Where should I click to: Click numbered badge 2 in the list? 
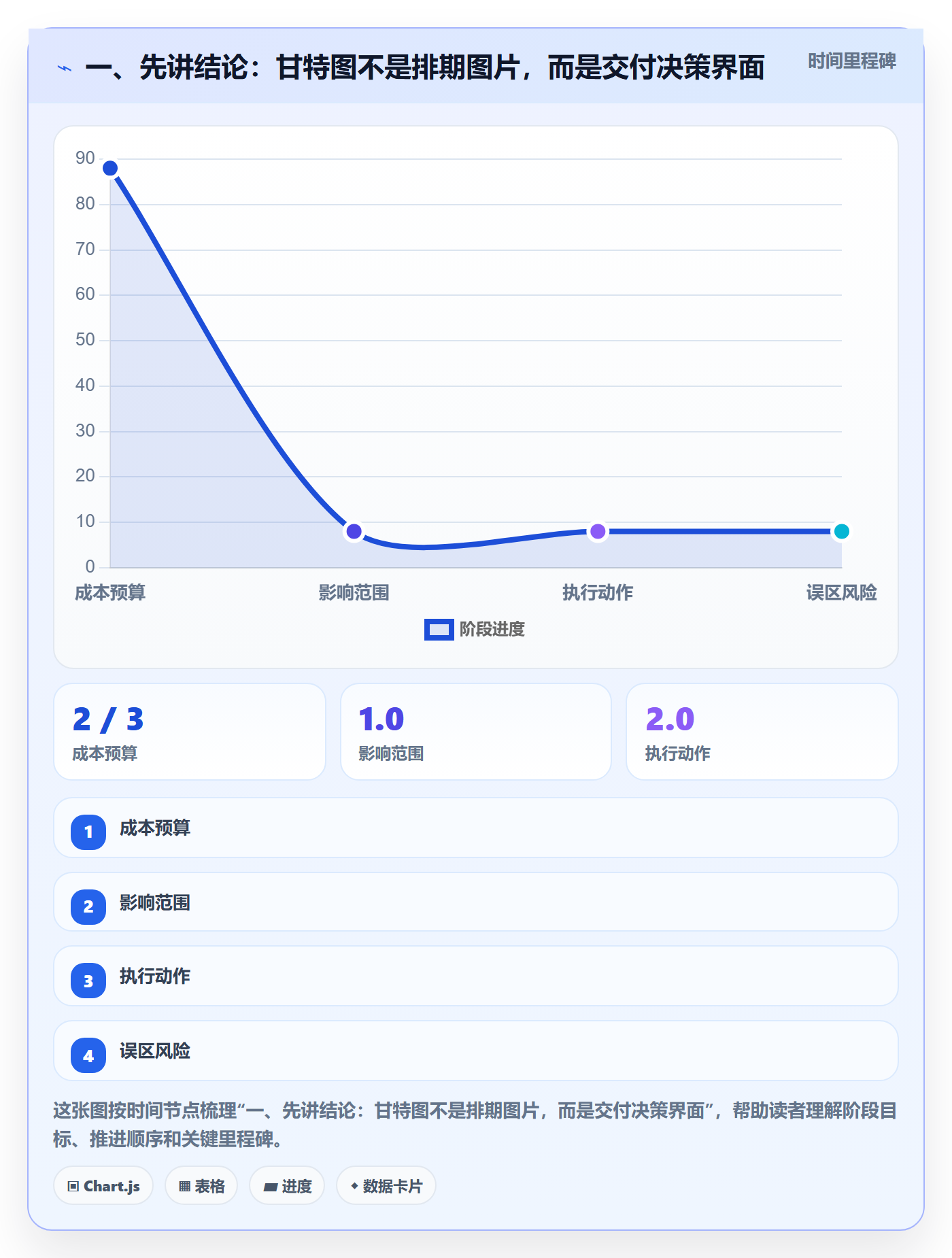click(x=88, y=906)
